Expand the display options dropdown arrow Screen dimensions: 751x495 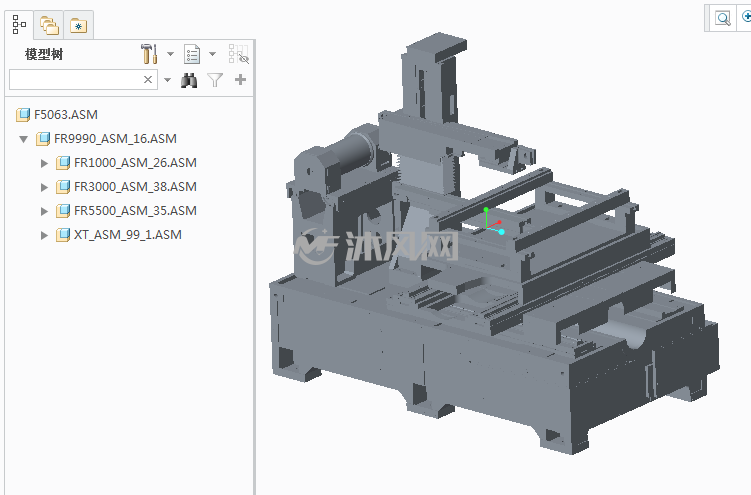pos(213,54)
